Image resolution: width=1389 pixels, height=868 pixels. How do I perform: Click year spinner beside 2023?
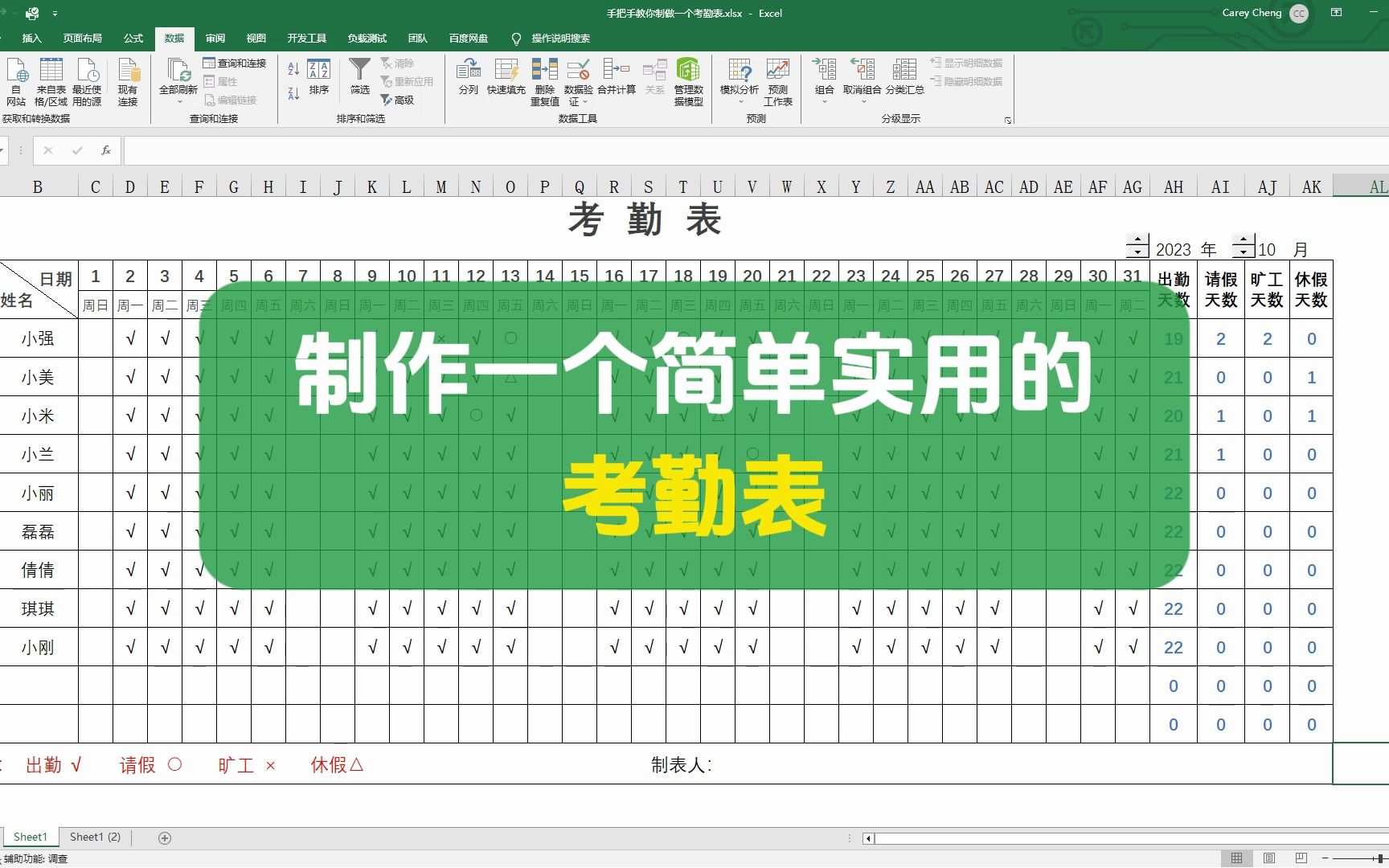(1137, 246)
